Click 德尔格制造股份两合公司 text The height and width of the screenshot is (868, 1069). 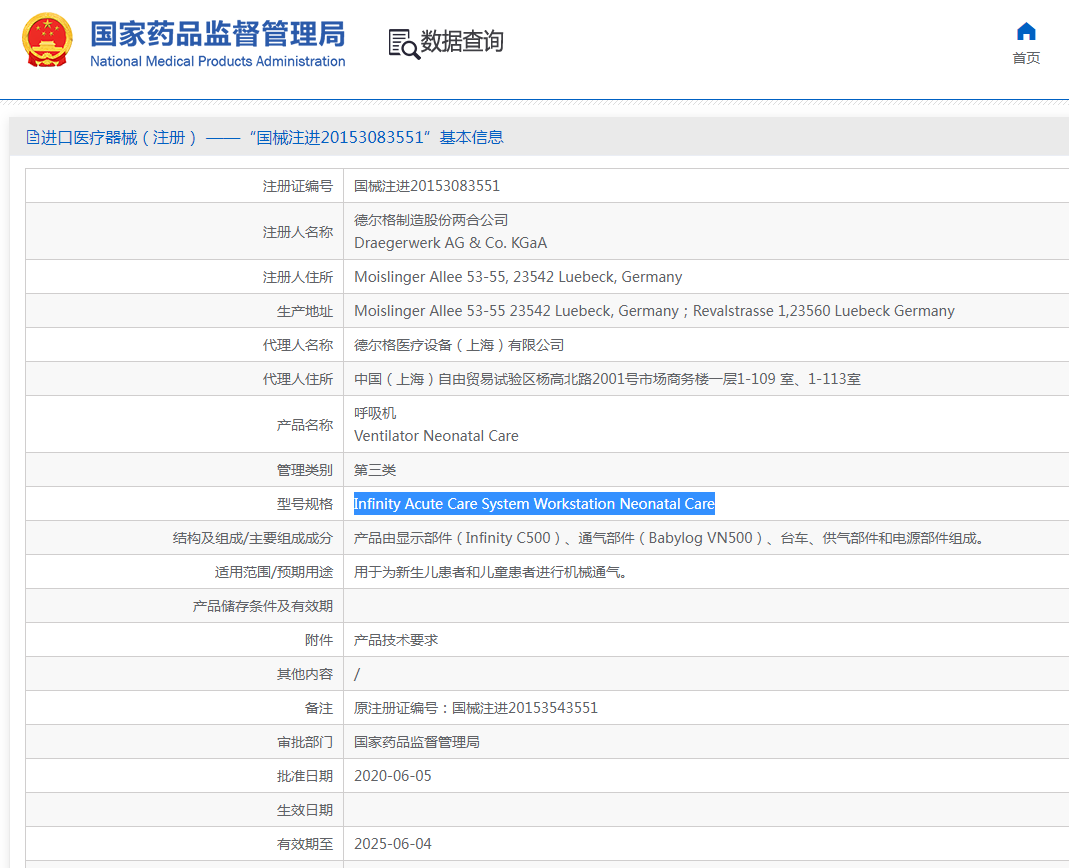(x=431, y=220)
